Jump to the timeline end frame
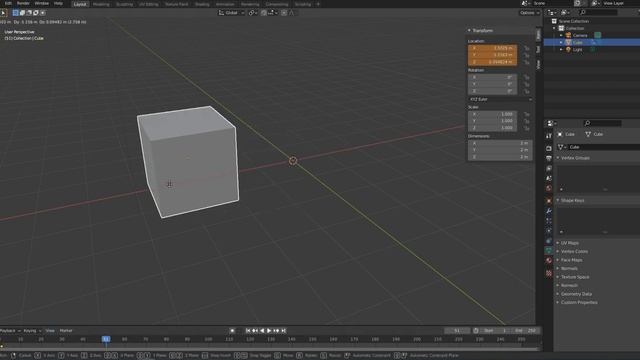 [284, 331]
